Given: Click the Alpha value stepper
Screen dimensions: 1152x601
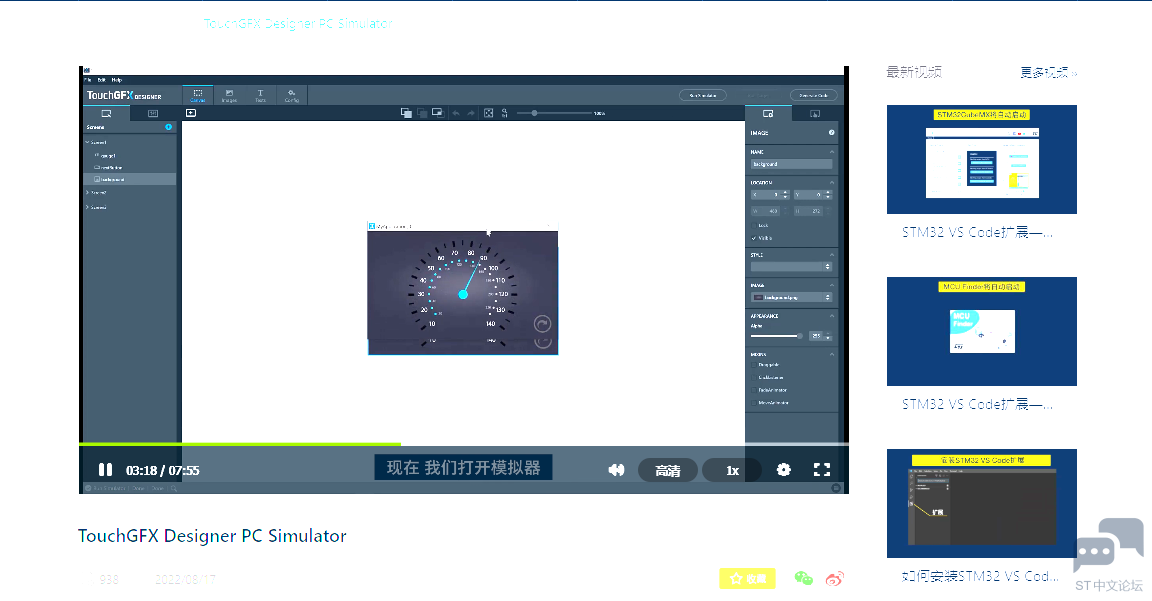Looking at the screenshot, I should click(x=829, y=336).
